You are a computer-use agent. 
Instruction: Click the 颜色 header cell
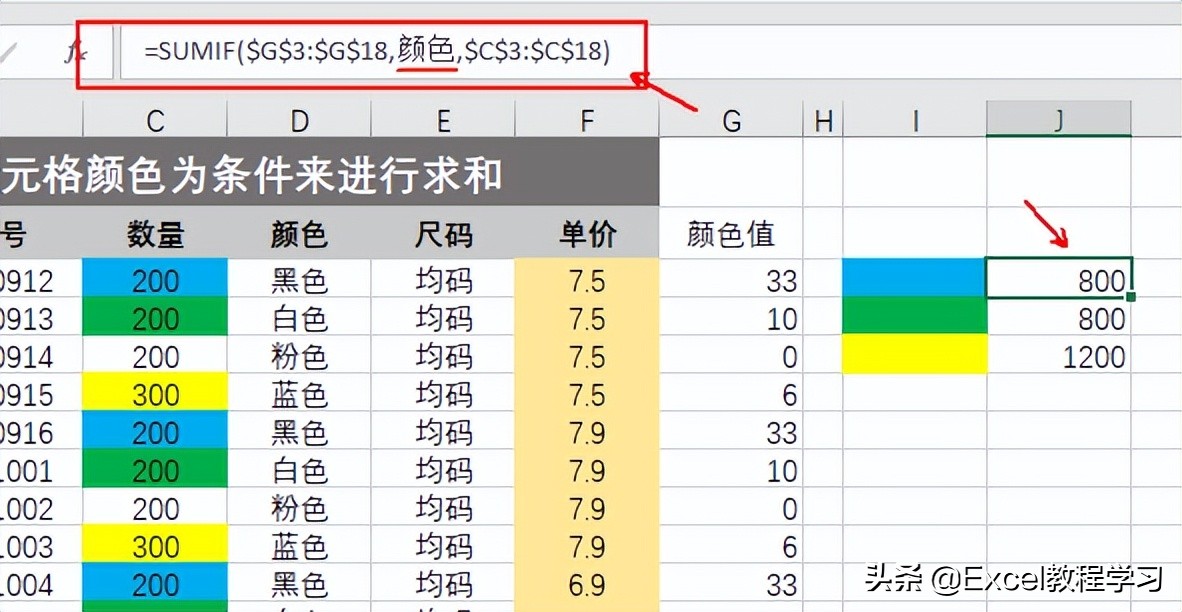pos(299,235)
